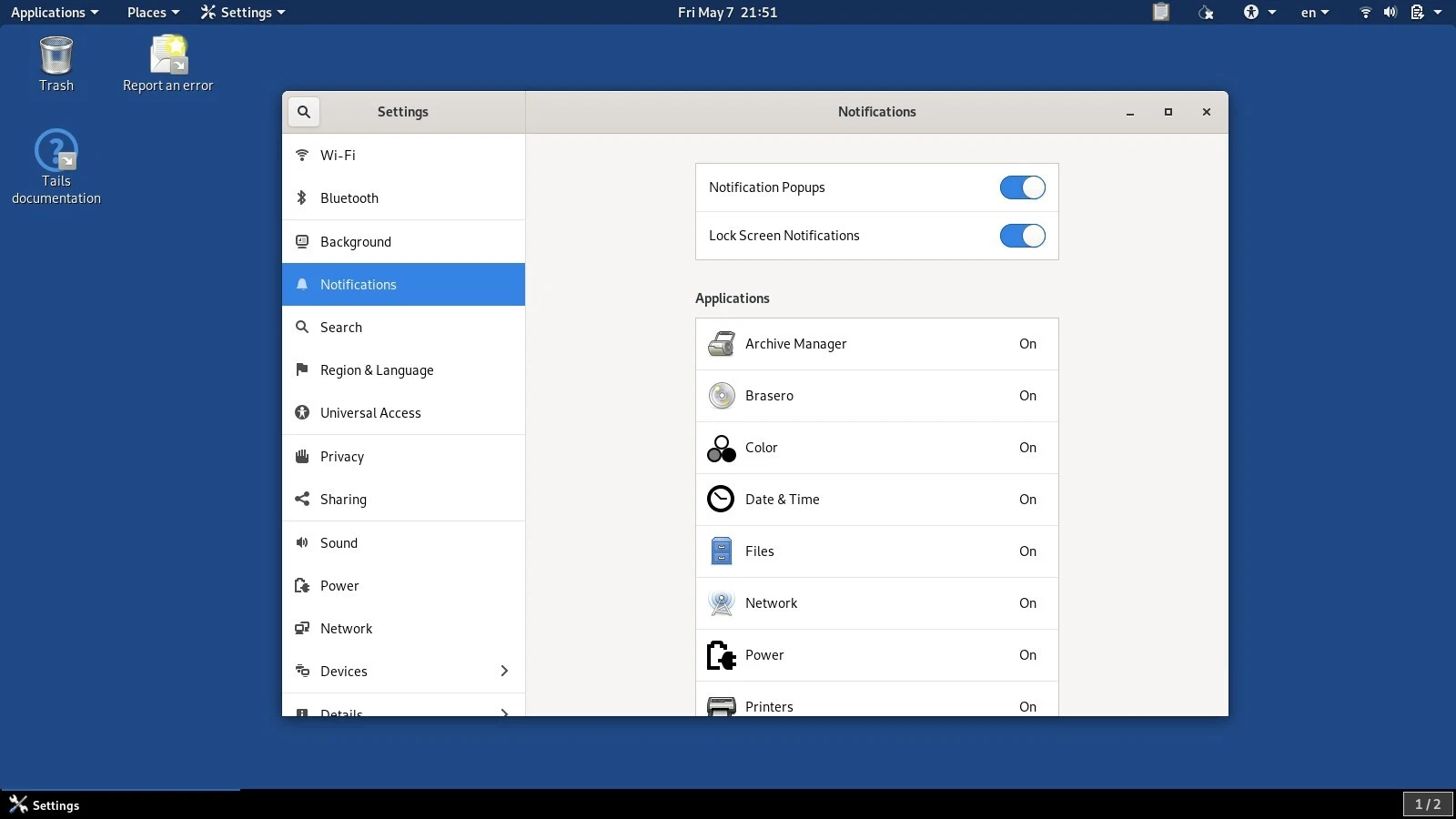Click the Devices icon in the sidebar
The height and width of the screenshot is (819, 1456).
click(x=302, y=672)
